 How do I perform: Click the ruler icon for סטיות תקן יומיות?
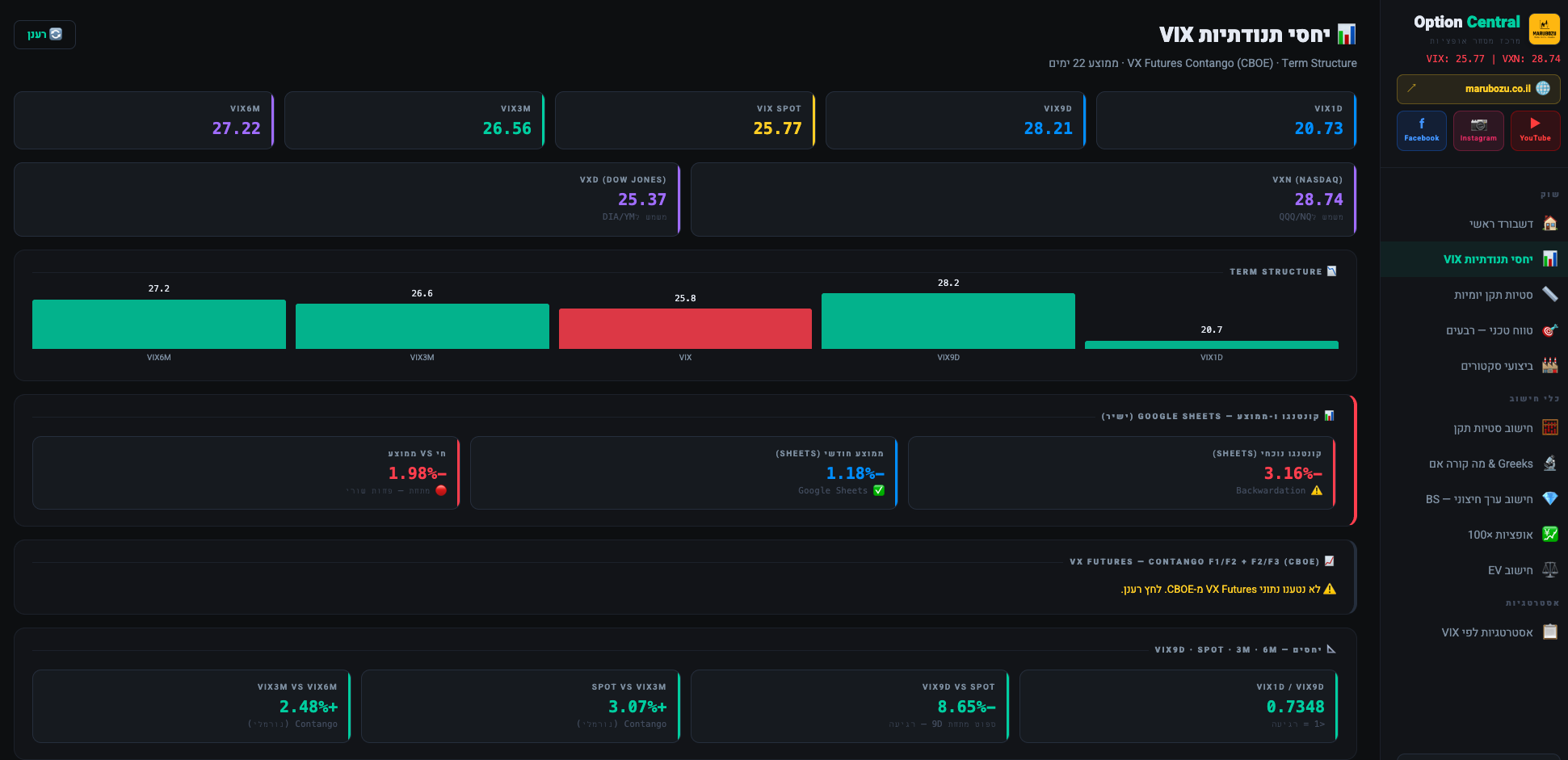1549,295
